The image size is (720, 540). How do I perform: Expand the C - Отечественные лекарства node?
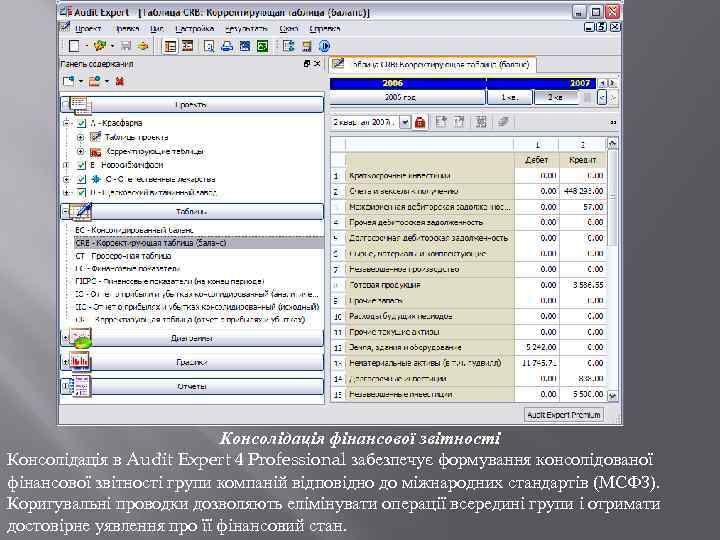[66, 179]
